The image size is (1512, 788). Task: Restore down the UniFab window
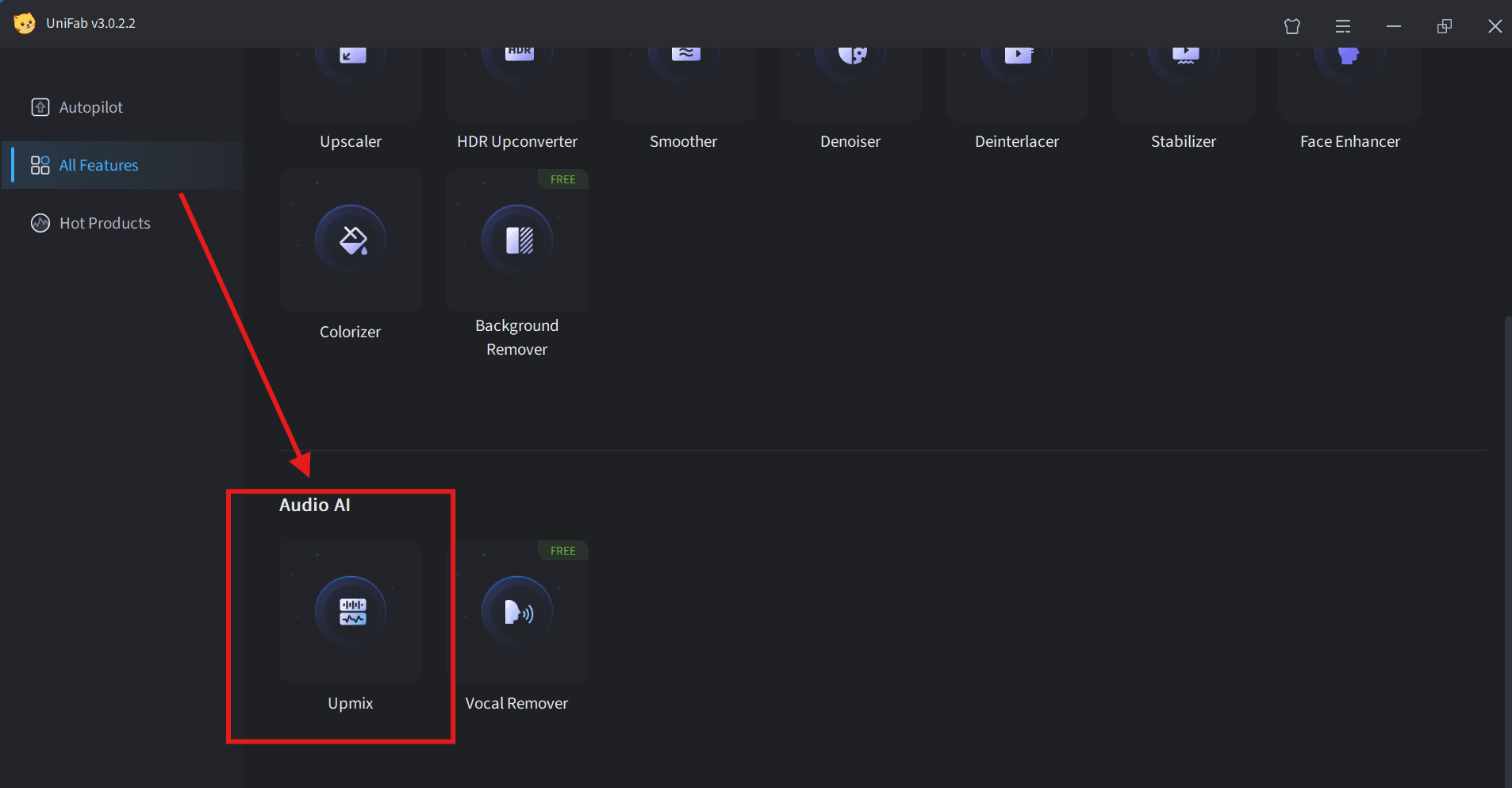click(1445, 26)
